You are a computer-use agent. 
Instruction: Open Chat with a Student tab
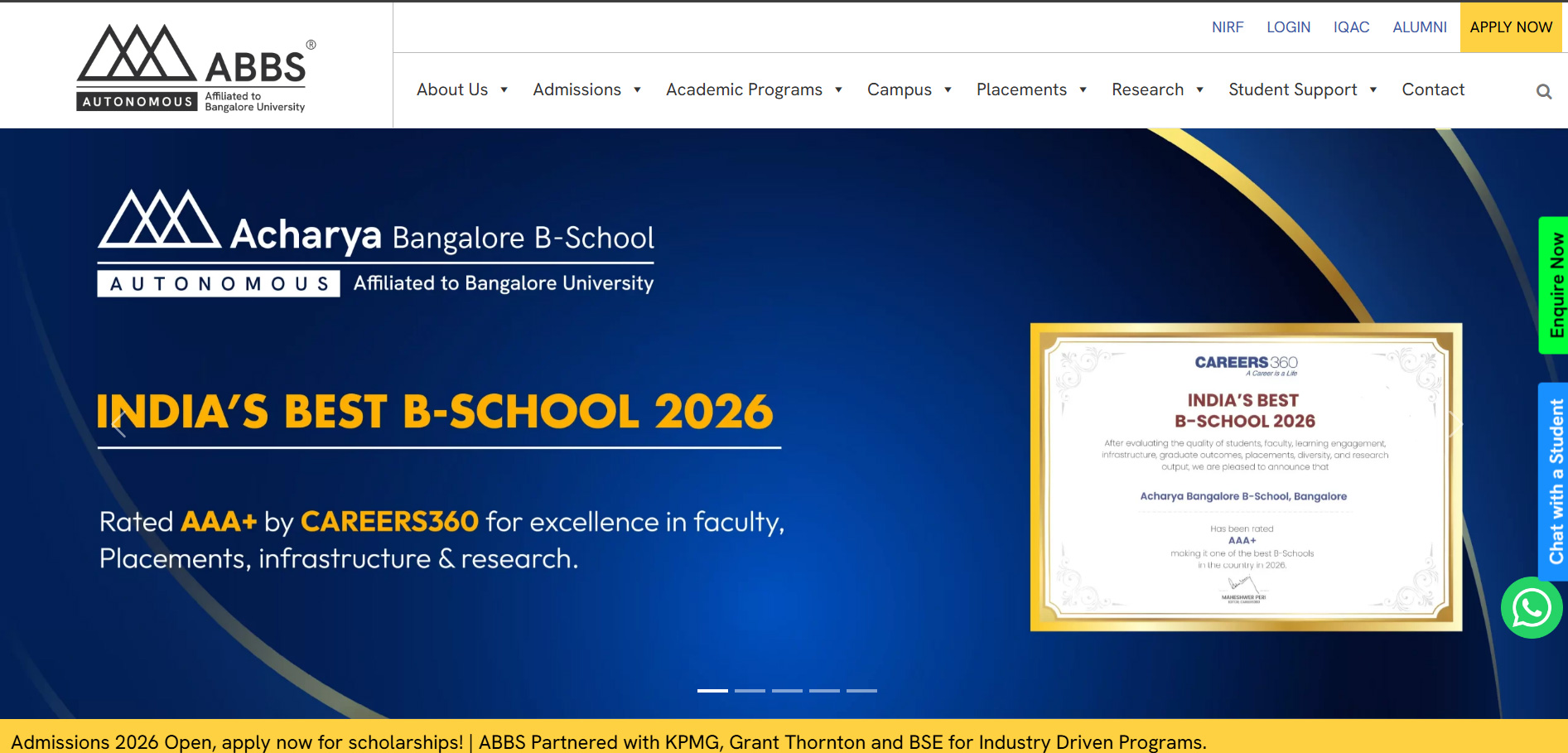(x=1555, y=481)
